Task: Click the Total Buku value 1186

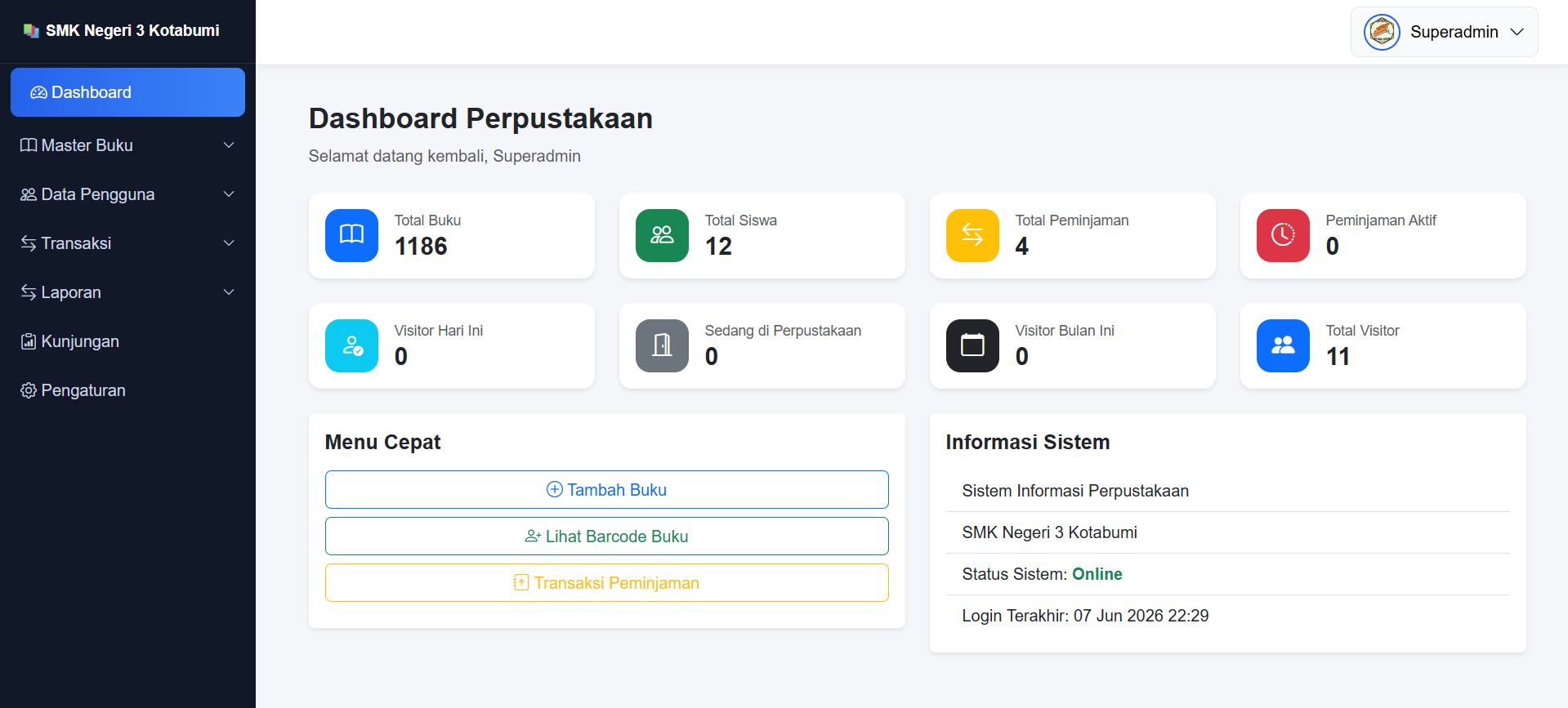Action: (421, 246)
